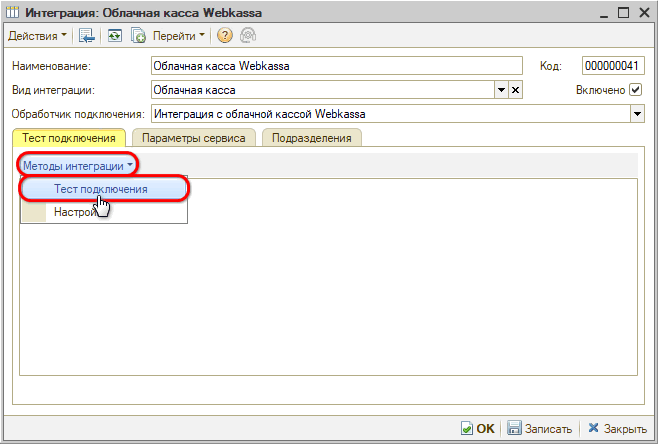The height and width of the screenshot is (444, 658).
Task: Open the Подразделения tab
Action: 313,138
